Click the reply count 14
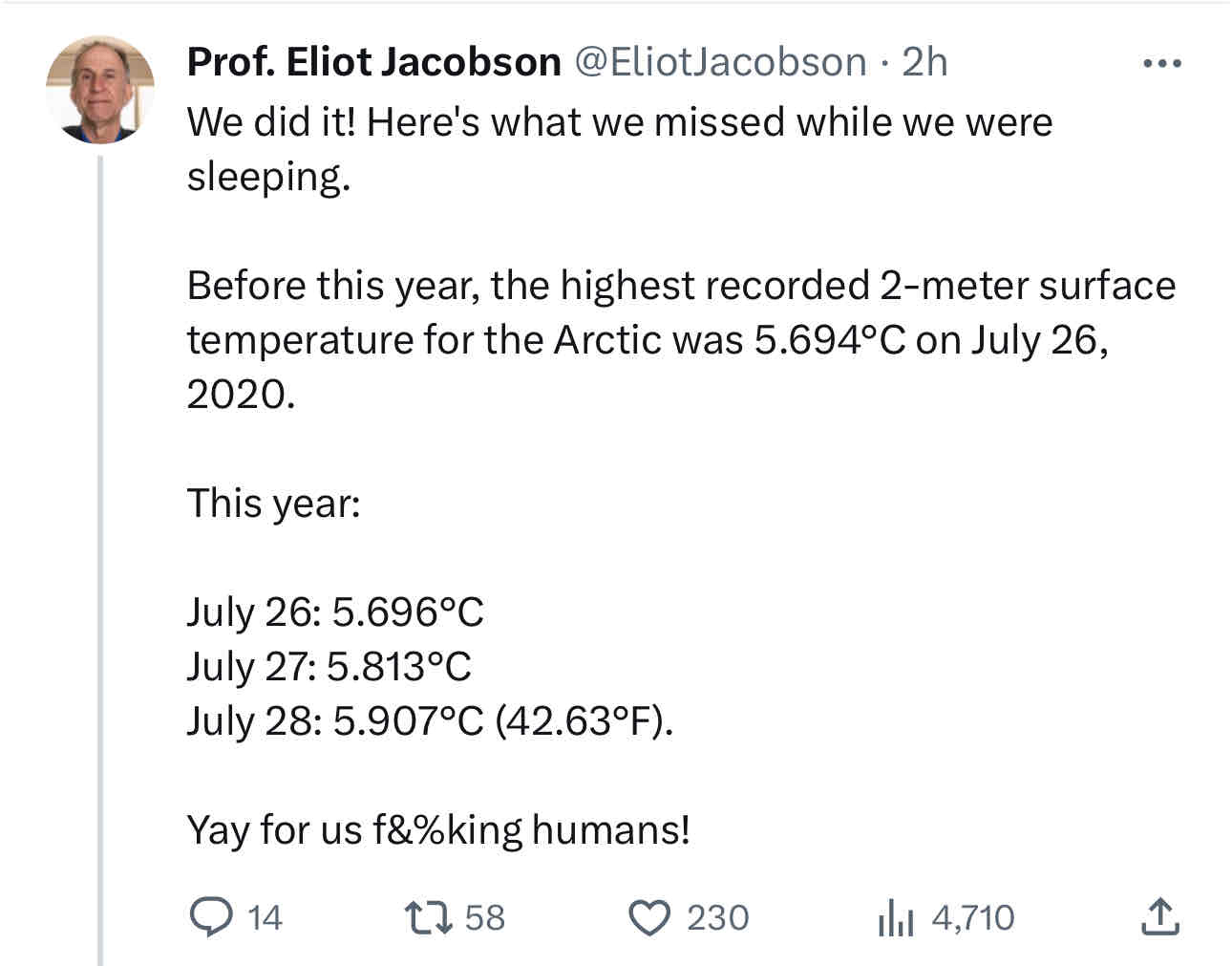Viewport: 1232px width, 966px height. click(265, 918)
